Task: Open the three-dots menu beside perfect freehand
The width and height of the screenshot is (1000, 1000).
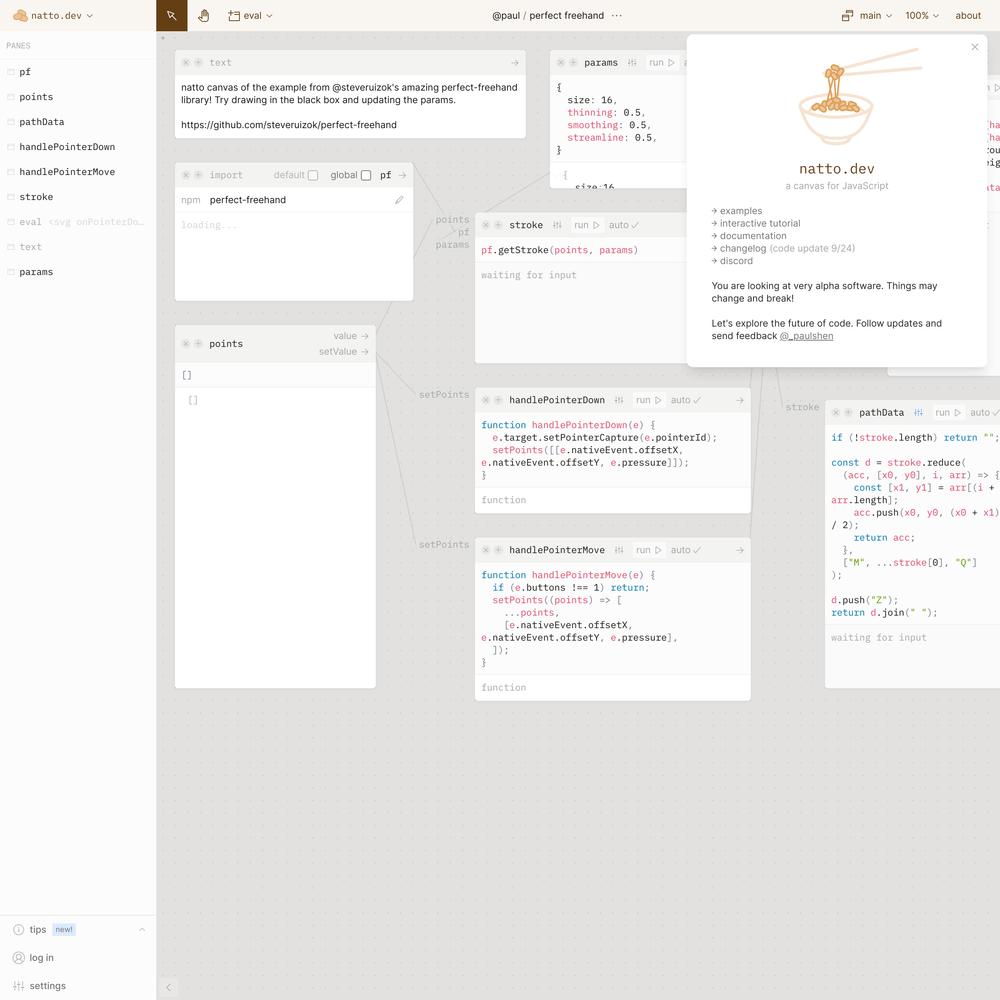Action: 616,15
